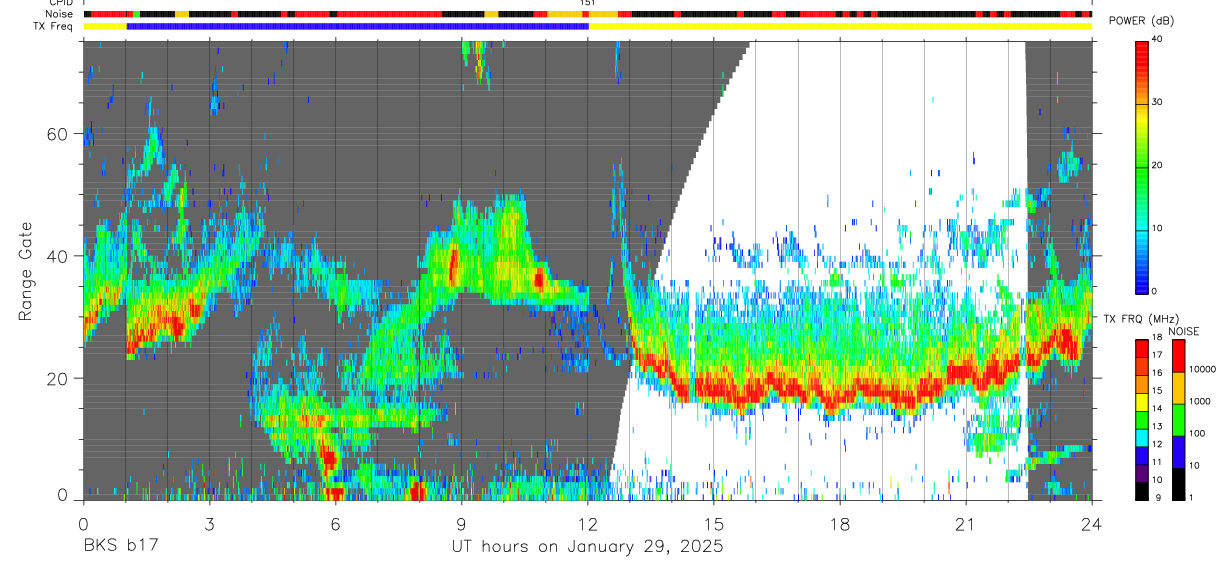
Task: Click the '3' tick on the UT hours axis
Action: [x=209, y=525]
